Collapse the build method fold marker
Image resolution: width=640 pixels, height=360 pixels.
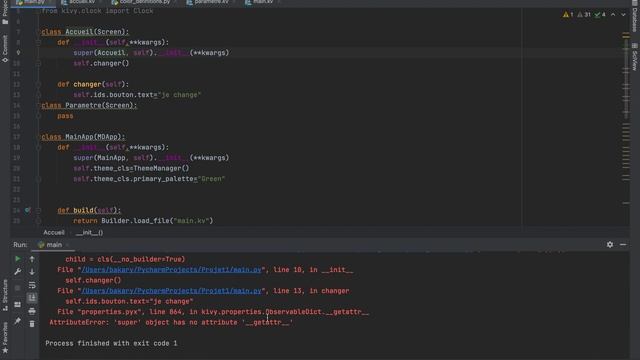click(x=38, y=211)
